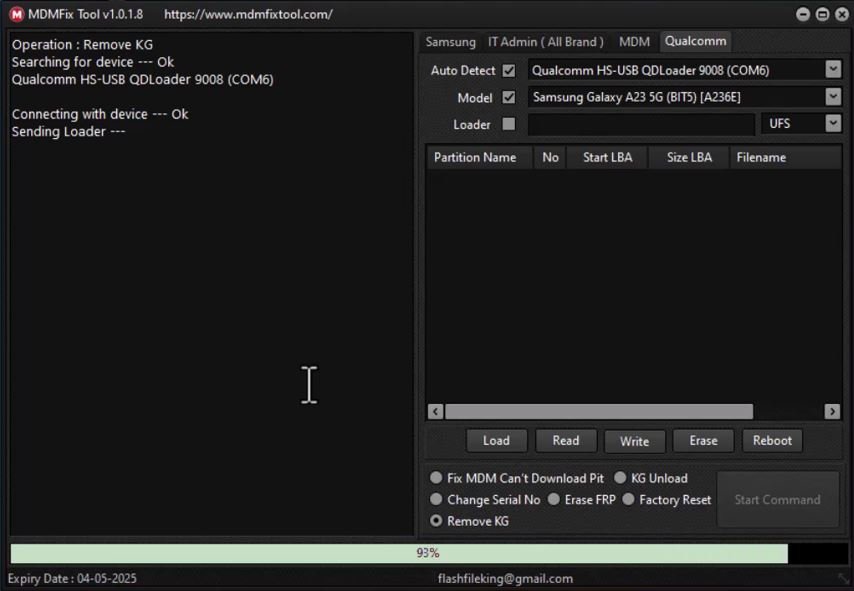The image size is (854, 591).
Task: Click the 'Searching for device --- Ok' log line
Action: [93, 62]
